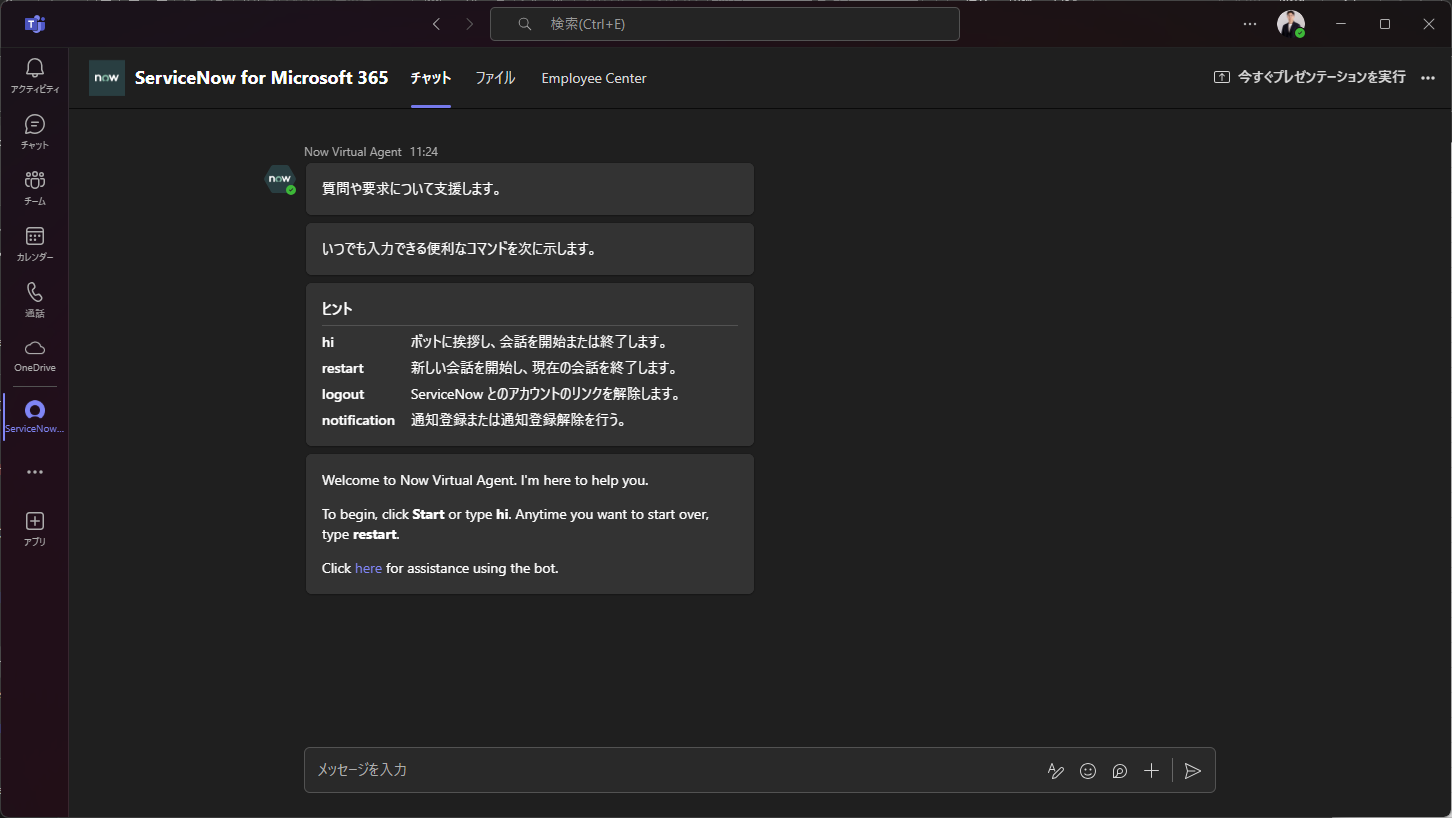The image size is (1452, 818).
Task: Click message '質問や要求について支援します。'
Action: [412, 189]
